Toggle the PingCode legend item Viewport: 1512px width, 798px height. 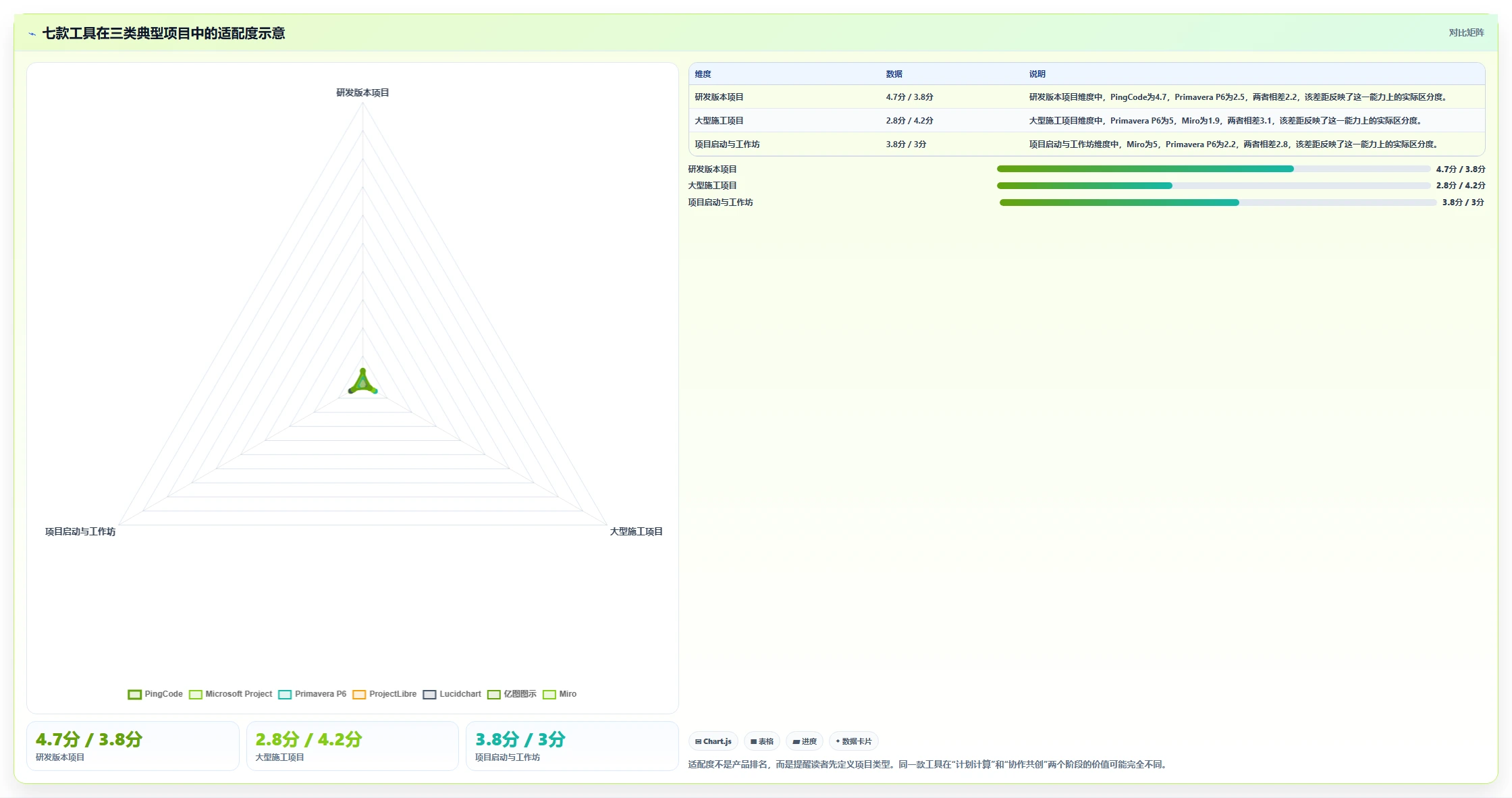coord(155,694)
